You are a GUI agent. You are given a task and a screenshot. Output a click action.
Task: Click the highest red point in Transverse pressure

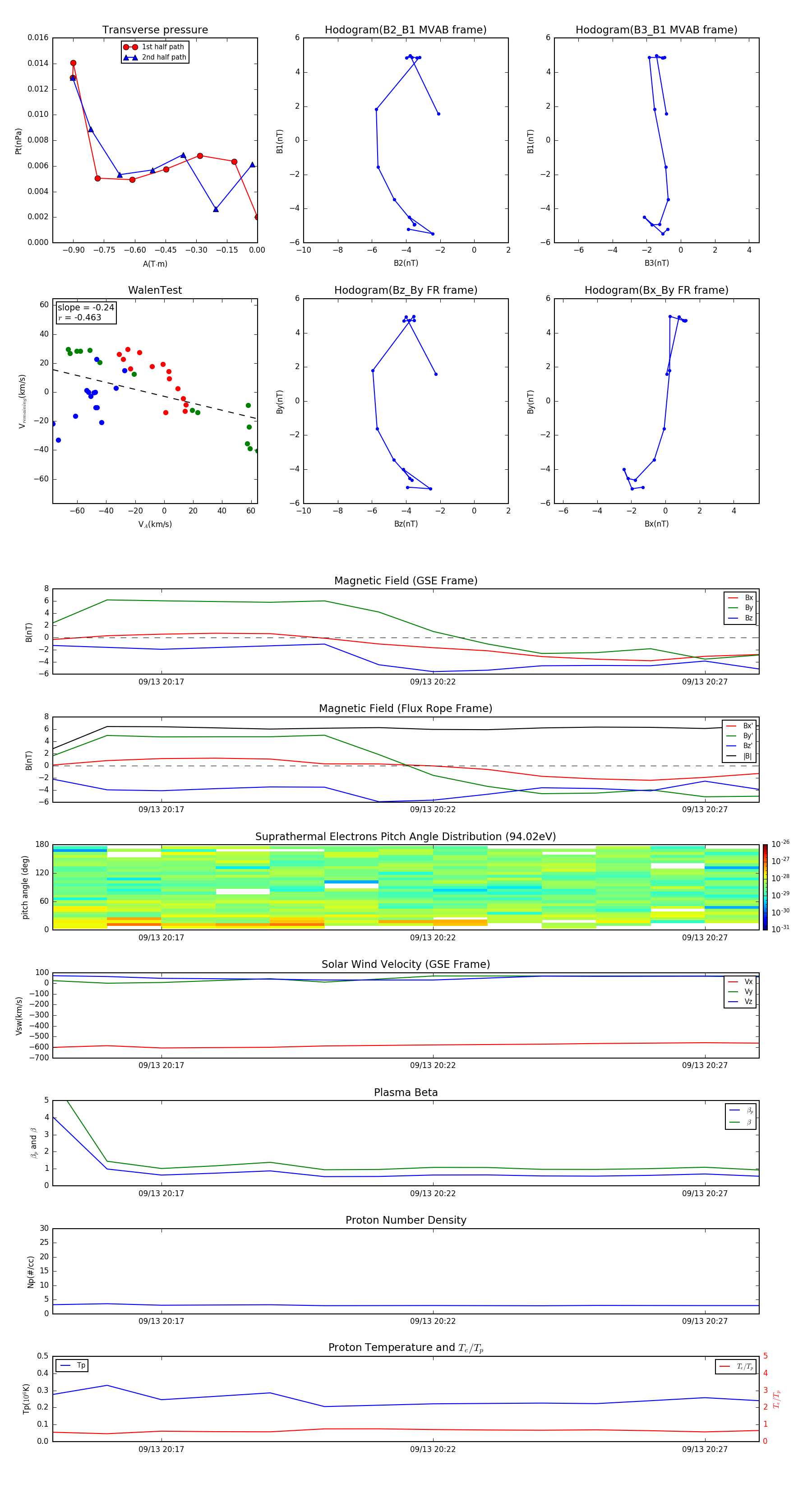73,63
